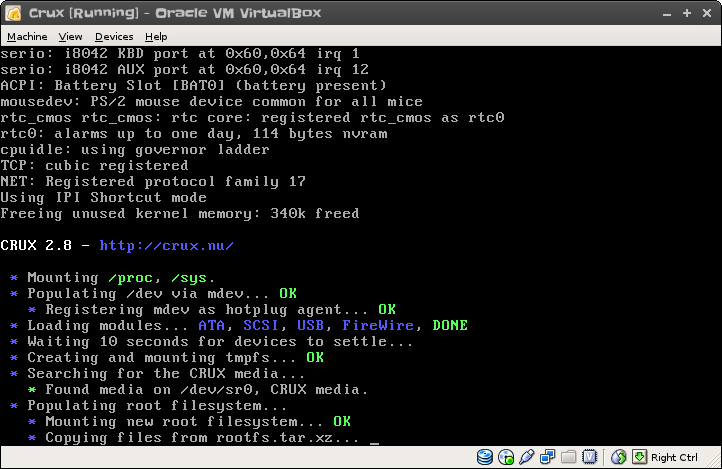The width and height of the screenshot is (722, 469).
Task: Click 'Populating root filesystem...' line
Action: [157, 405]
